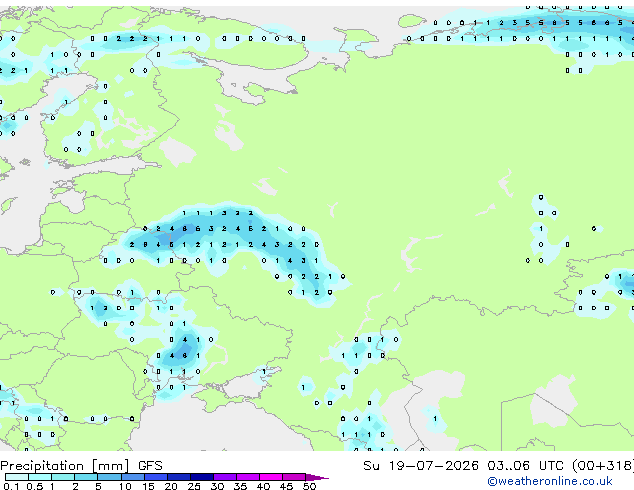634x490 pixels.
Task: Click the '15' legend scale label
Action: [148, 486]
